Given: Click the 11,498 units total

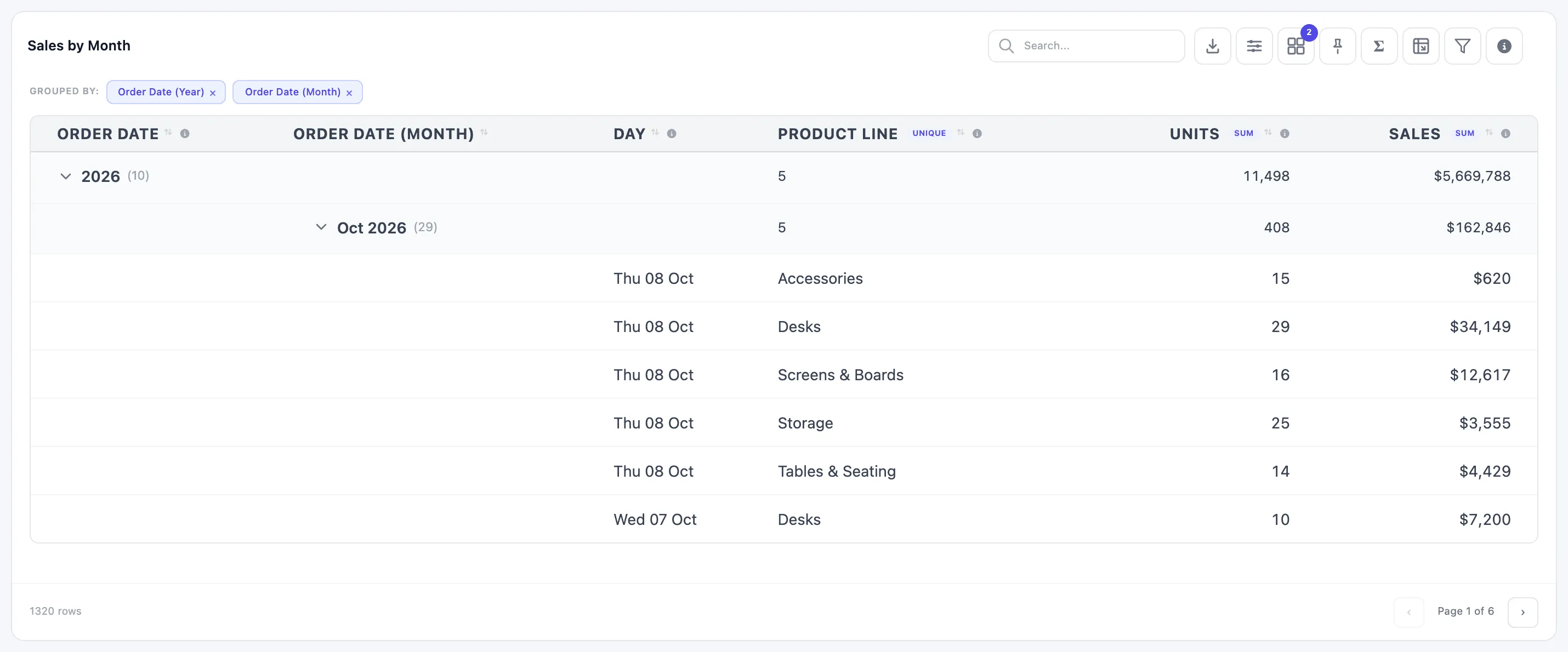Looking at the screenshot, I should coord(1266,176).
